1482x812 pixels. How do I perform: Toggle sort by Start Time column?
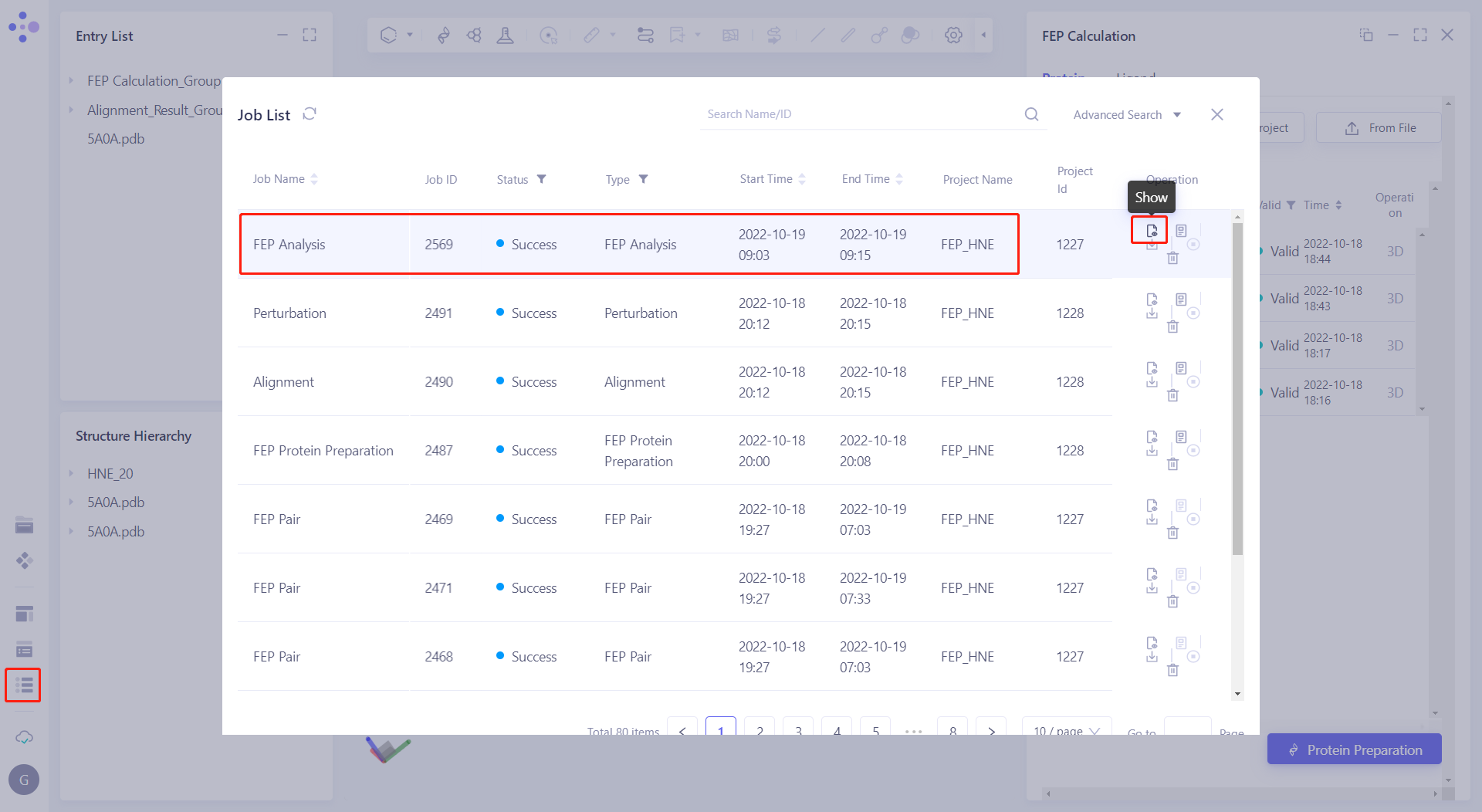[x=802, y=179]
